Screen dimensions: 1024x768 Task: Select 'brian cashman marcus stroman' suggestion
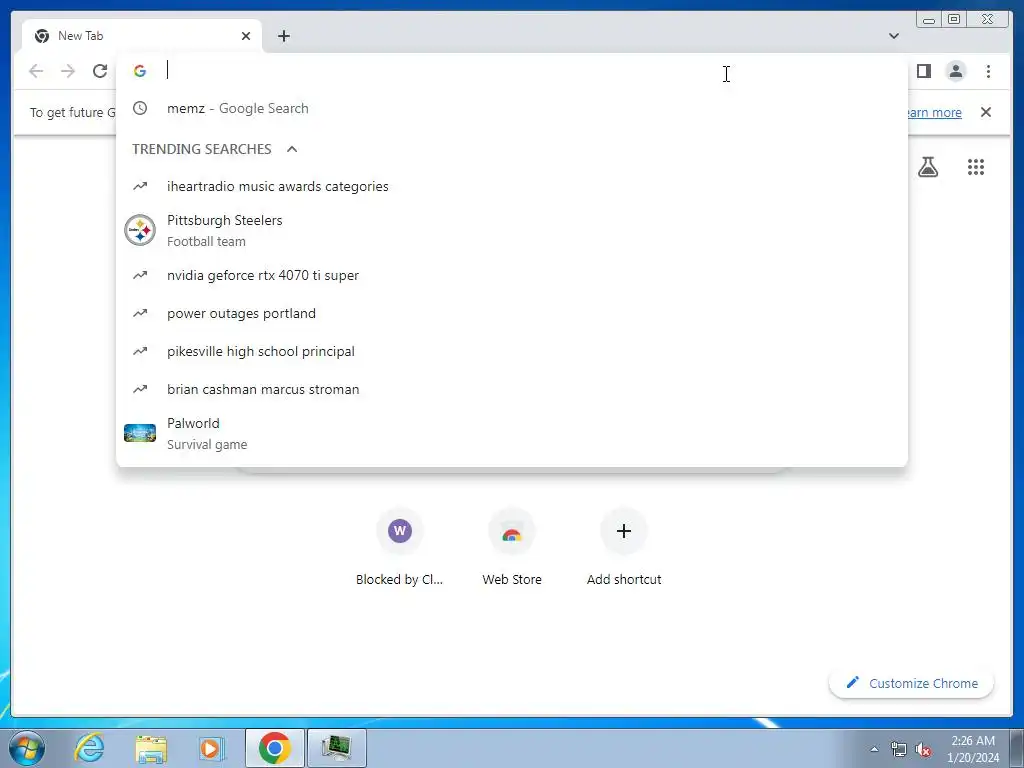511,389
